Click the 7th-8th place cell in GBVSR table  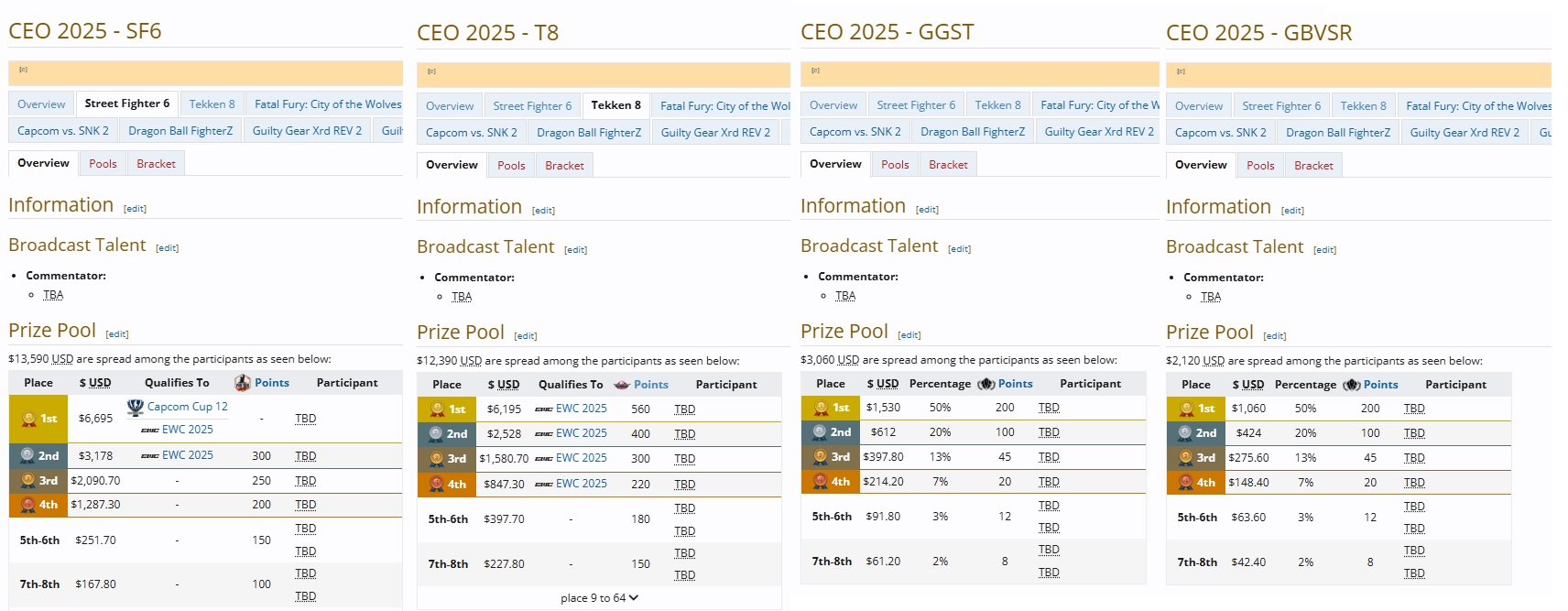pos(1197,562)
